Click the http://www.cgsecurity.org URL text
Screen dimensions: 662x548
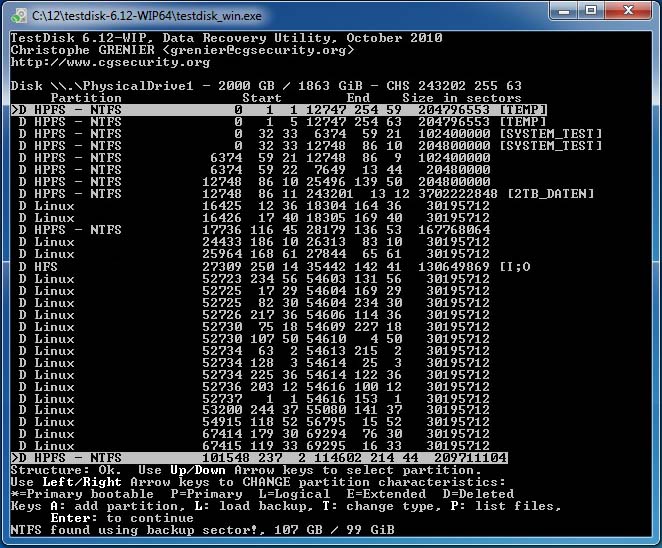[110, 62]
